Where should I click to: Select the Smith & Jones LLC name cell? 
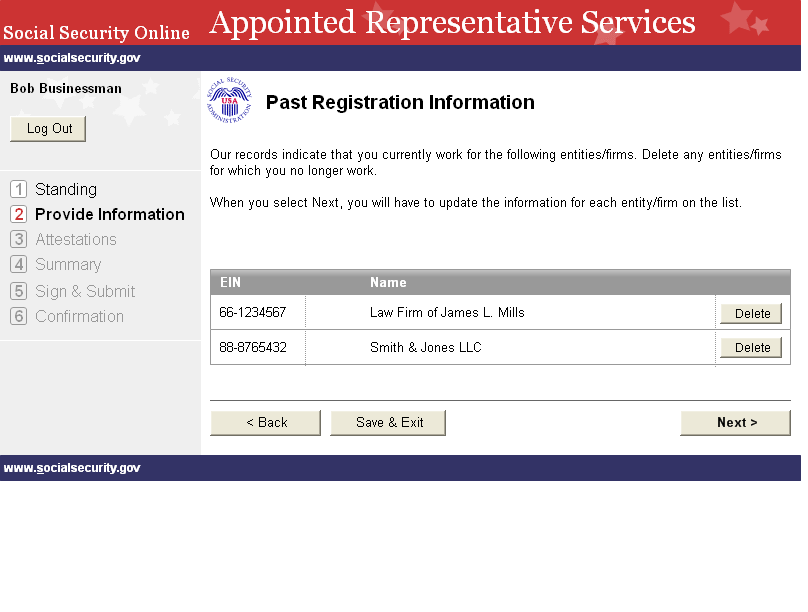point(425,348)
